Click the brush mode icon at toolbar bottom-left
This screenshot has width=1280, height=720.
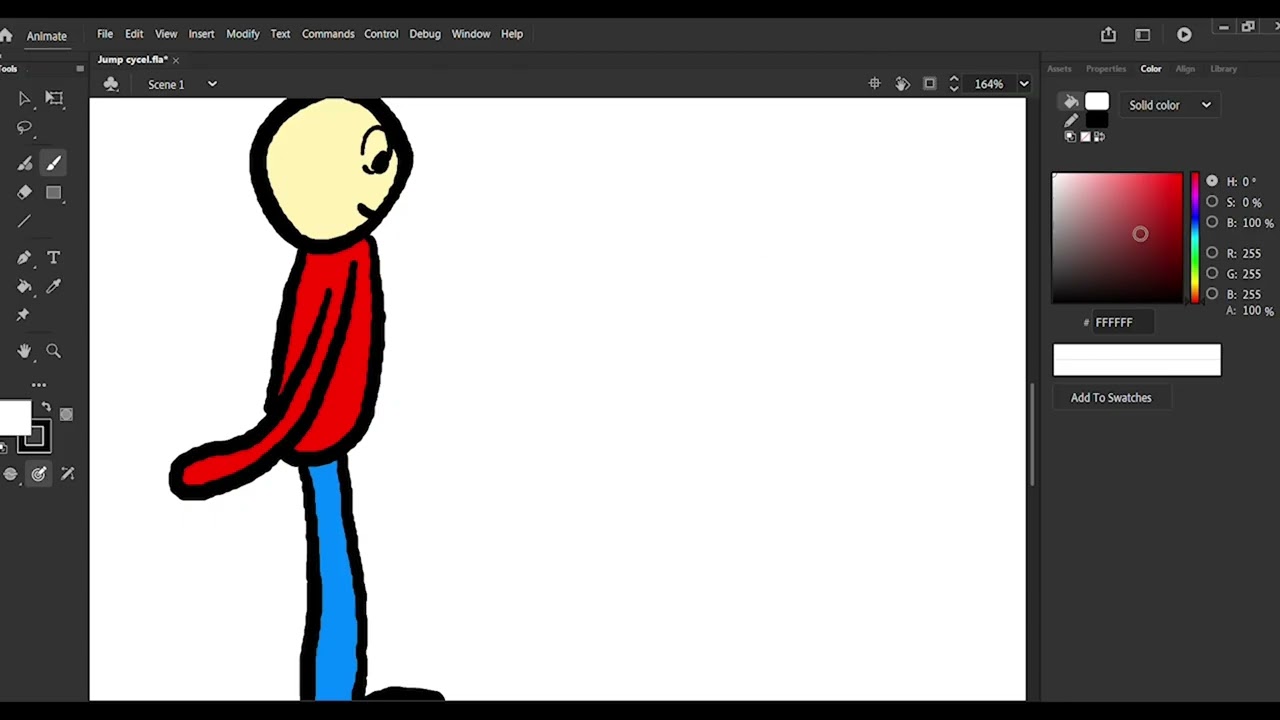(x=10, y=474)
